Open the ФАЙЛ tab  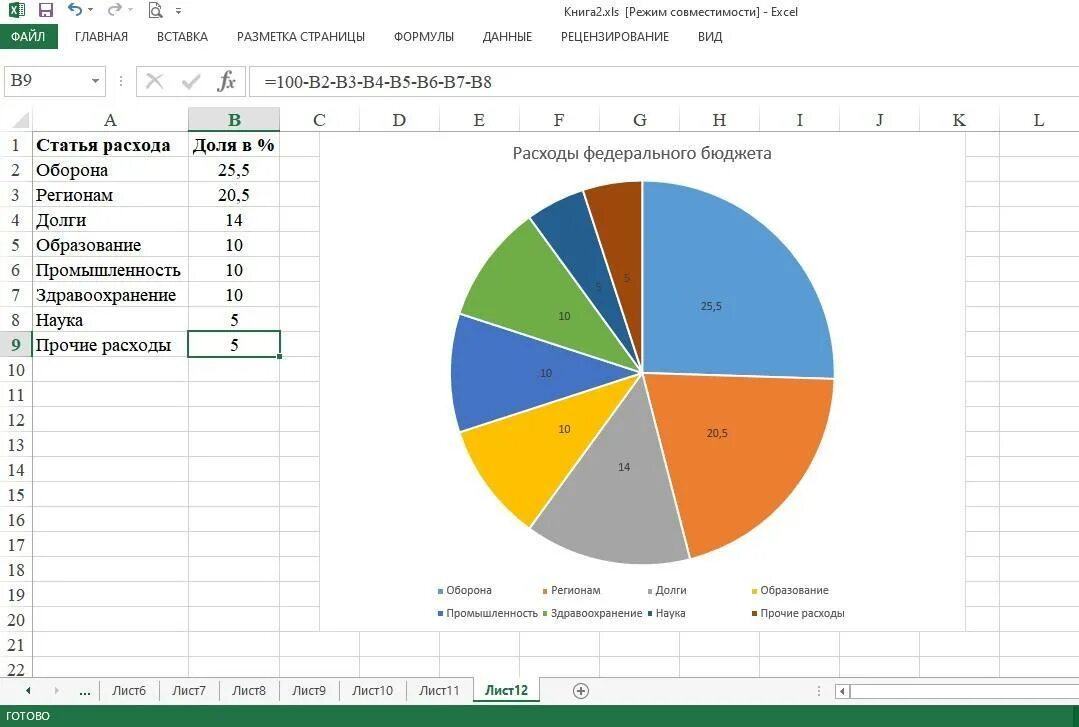coord(28,36)
